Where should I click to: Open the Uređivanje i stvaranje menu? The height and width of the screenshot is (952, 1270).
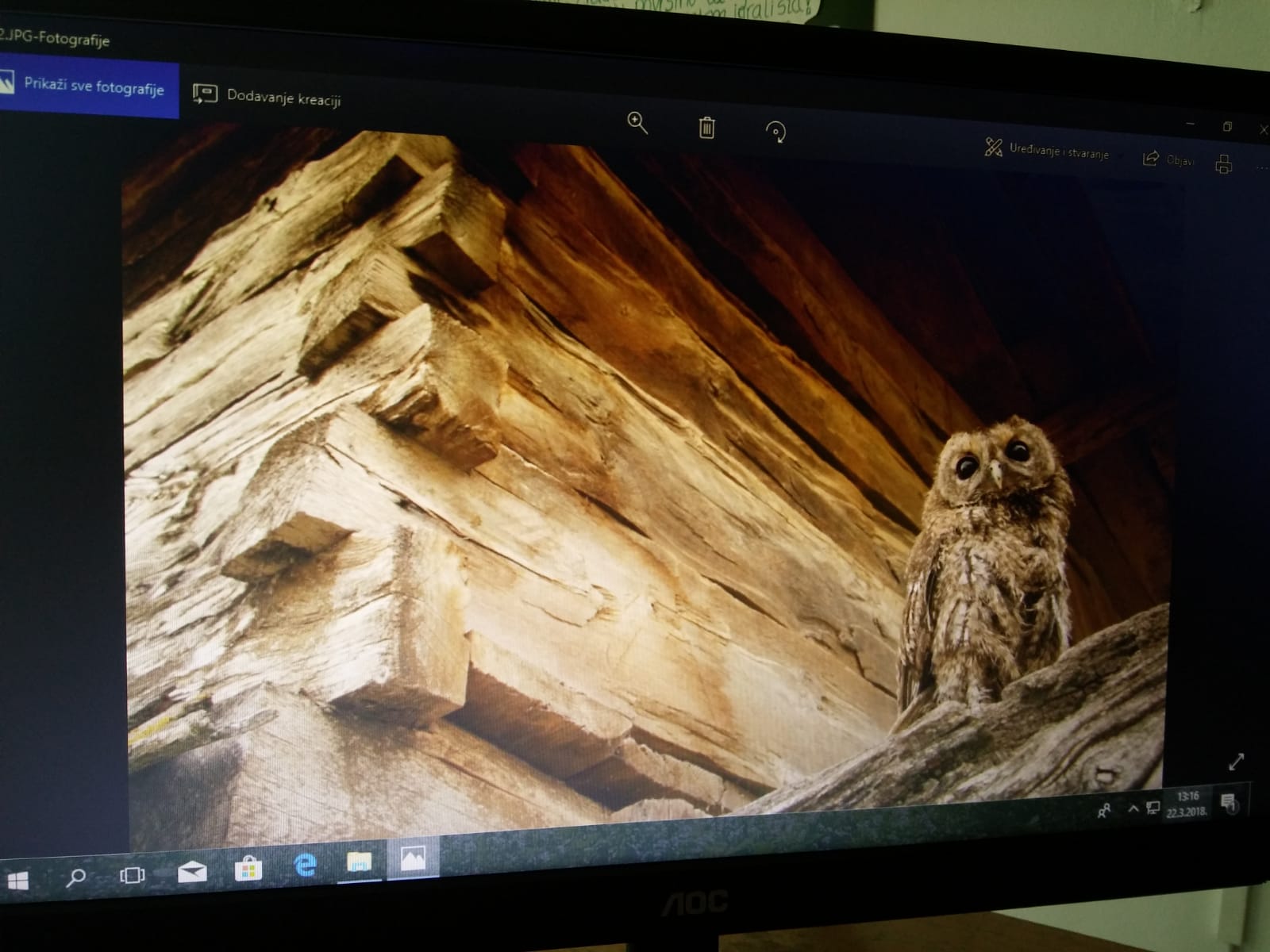tap(1048, 150)
